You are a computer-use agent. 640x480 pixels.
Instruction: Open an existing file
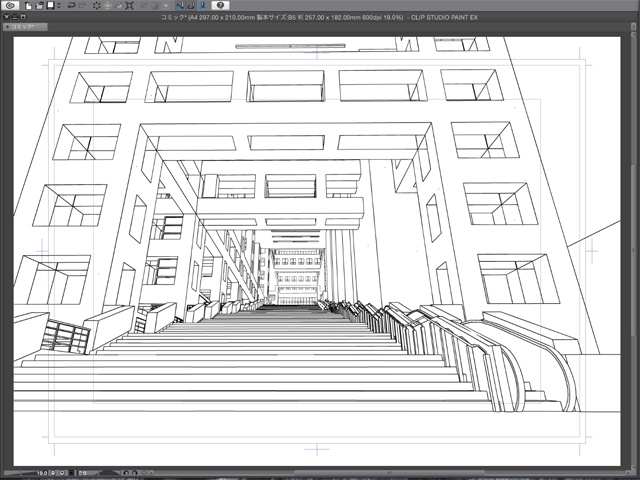click(39, 6)
